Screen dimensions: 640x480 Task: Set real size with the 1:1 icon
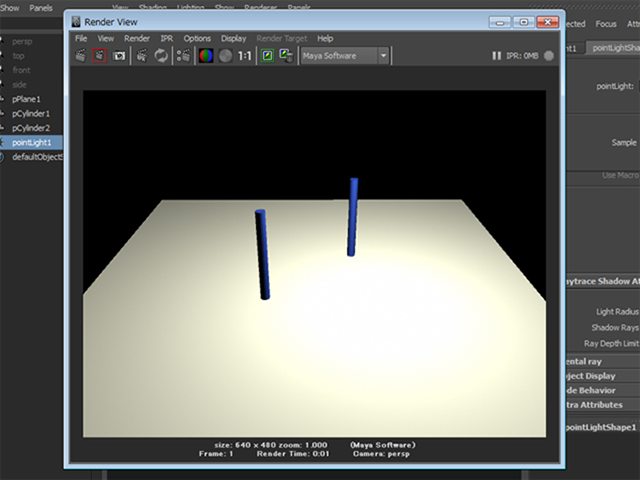[x=244, y=56]
